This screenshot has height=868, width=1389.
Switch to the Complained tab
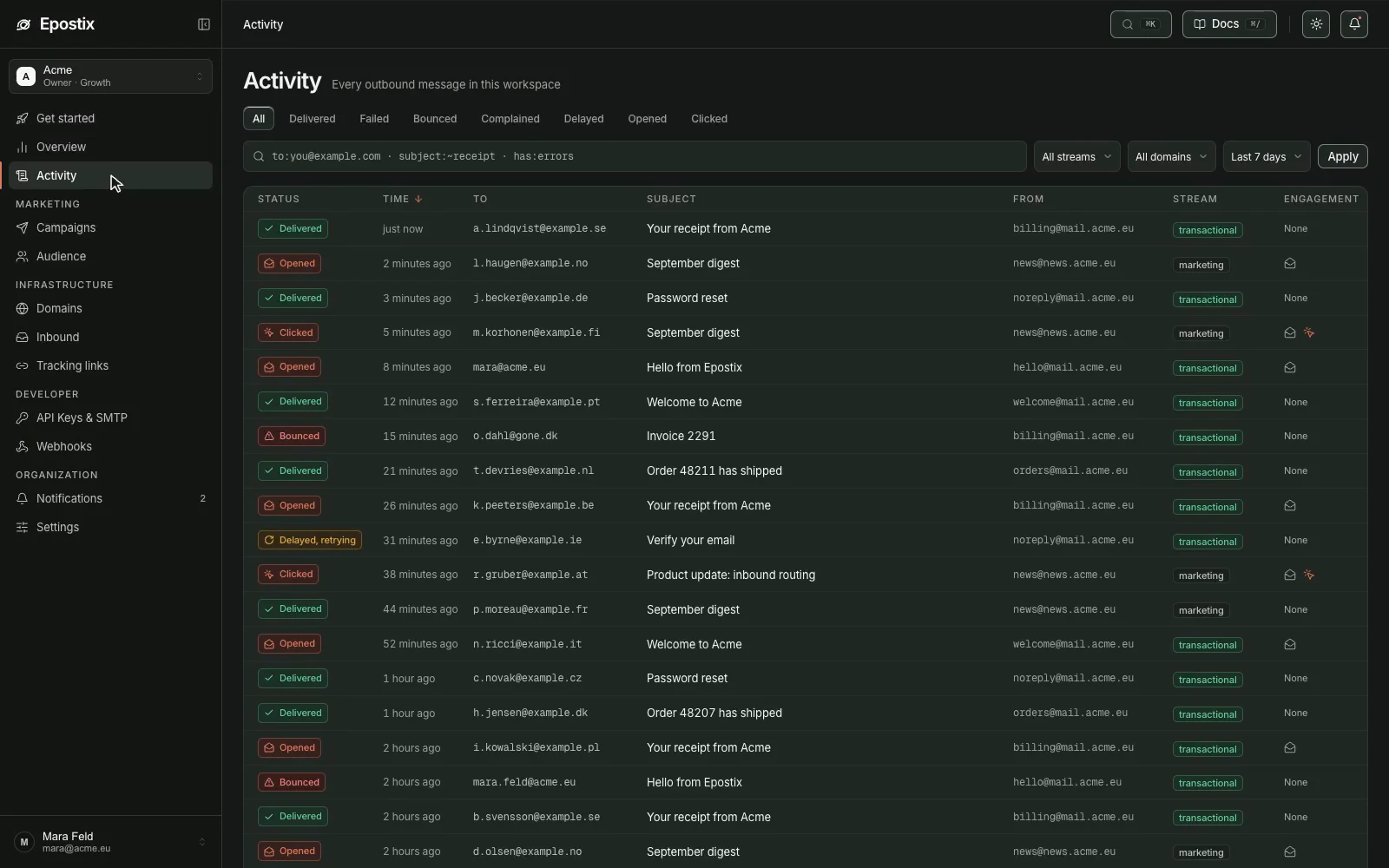[x=510, y=119]
